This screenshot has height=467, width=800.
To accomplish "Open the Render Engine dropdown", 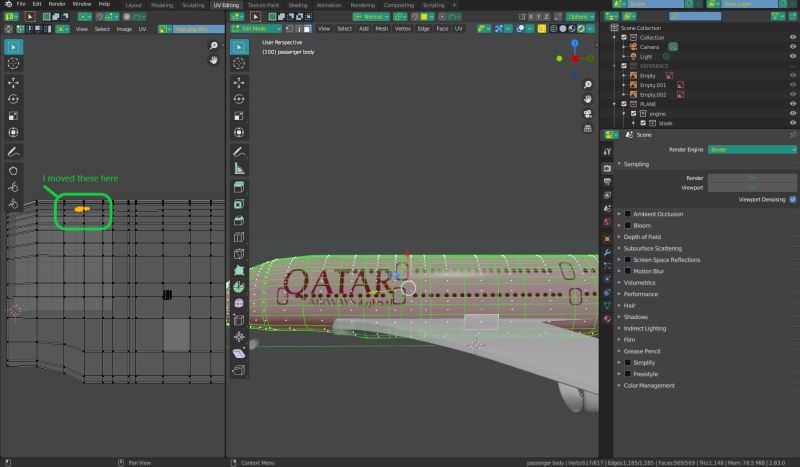I will 752,150.
